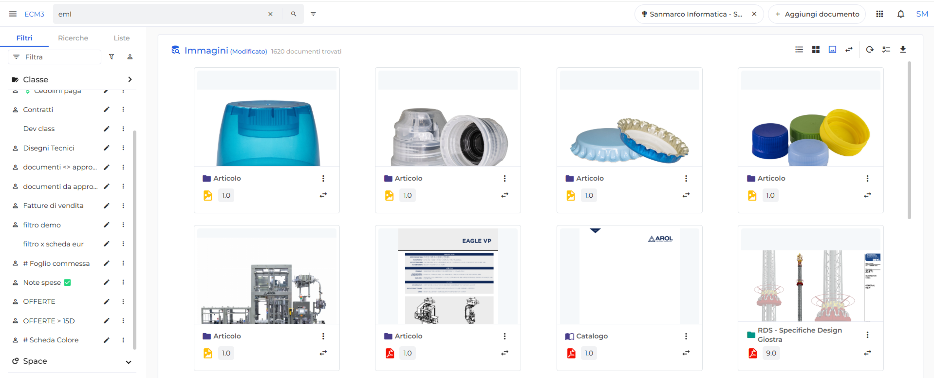
Task: Switch to the Liste tab
Action: 122,38
